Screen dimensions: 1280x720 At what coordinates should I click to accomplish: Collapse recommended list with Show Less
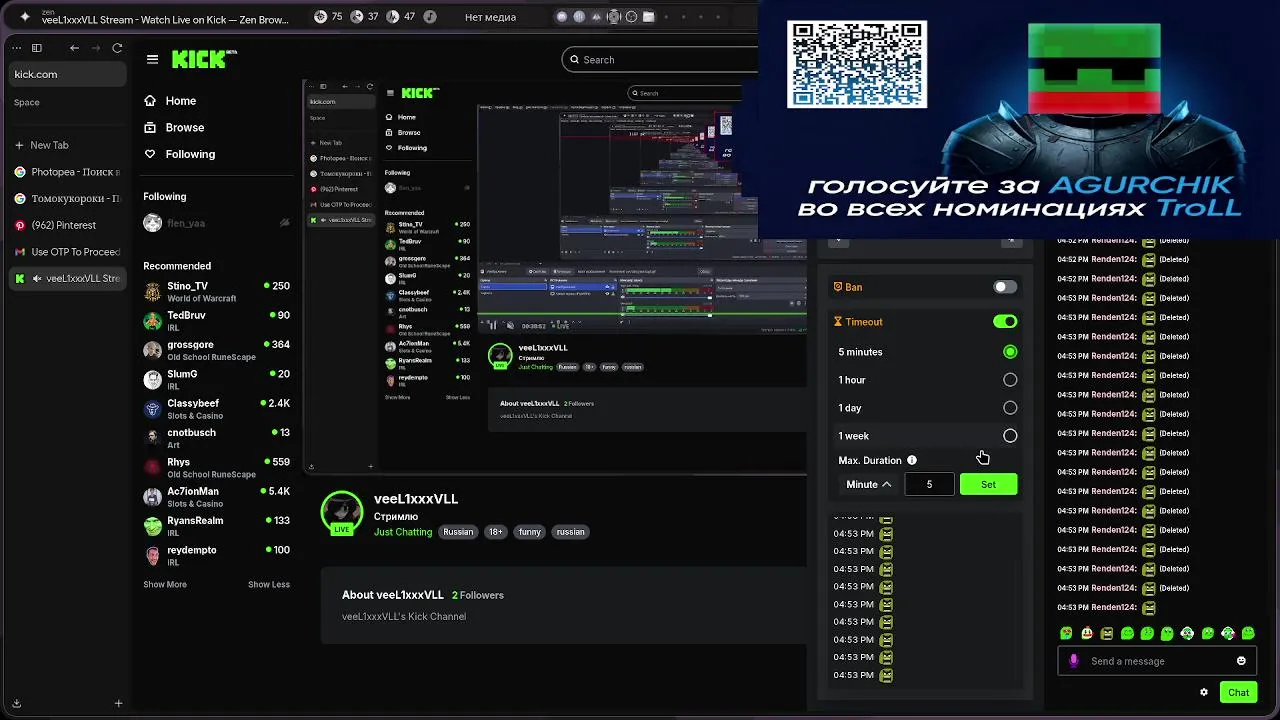pos(269,584)
